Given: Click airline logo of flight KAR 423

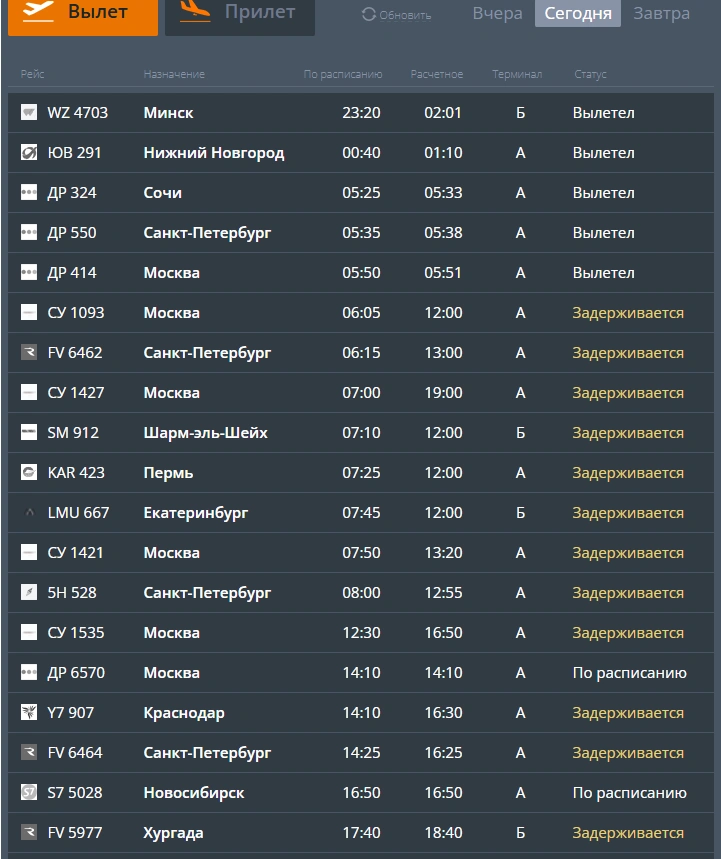Looking at the screenshot, I should click(x=29, y=472).
